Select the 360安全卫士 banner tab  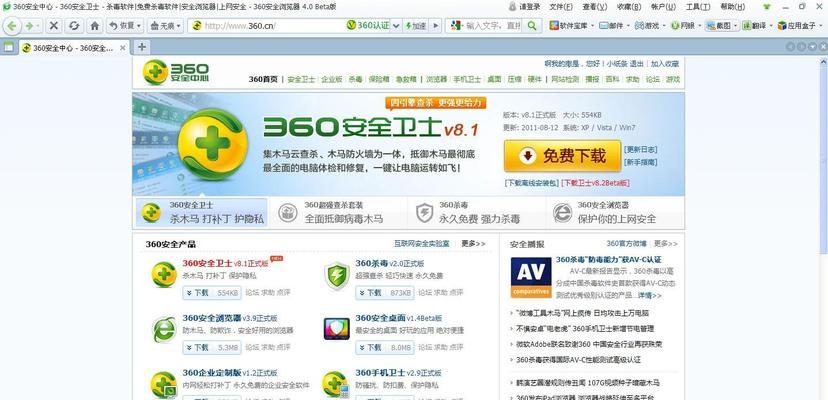coord(202,212)
